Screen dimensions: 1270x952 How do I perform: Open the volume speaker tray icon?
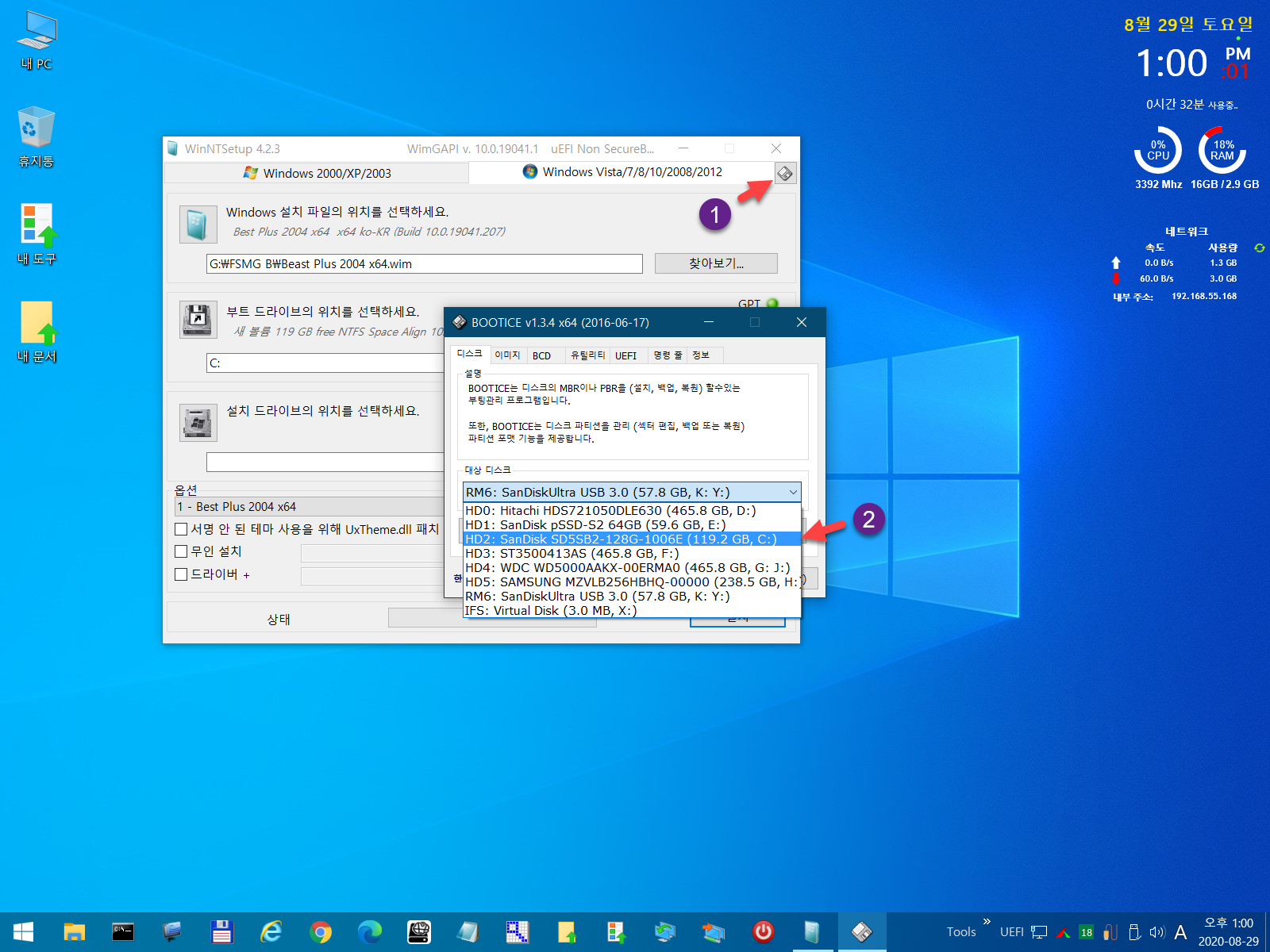click(x=1157, y=932)
